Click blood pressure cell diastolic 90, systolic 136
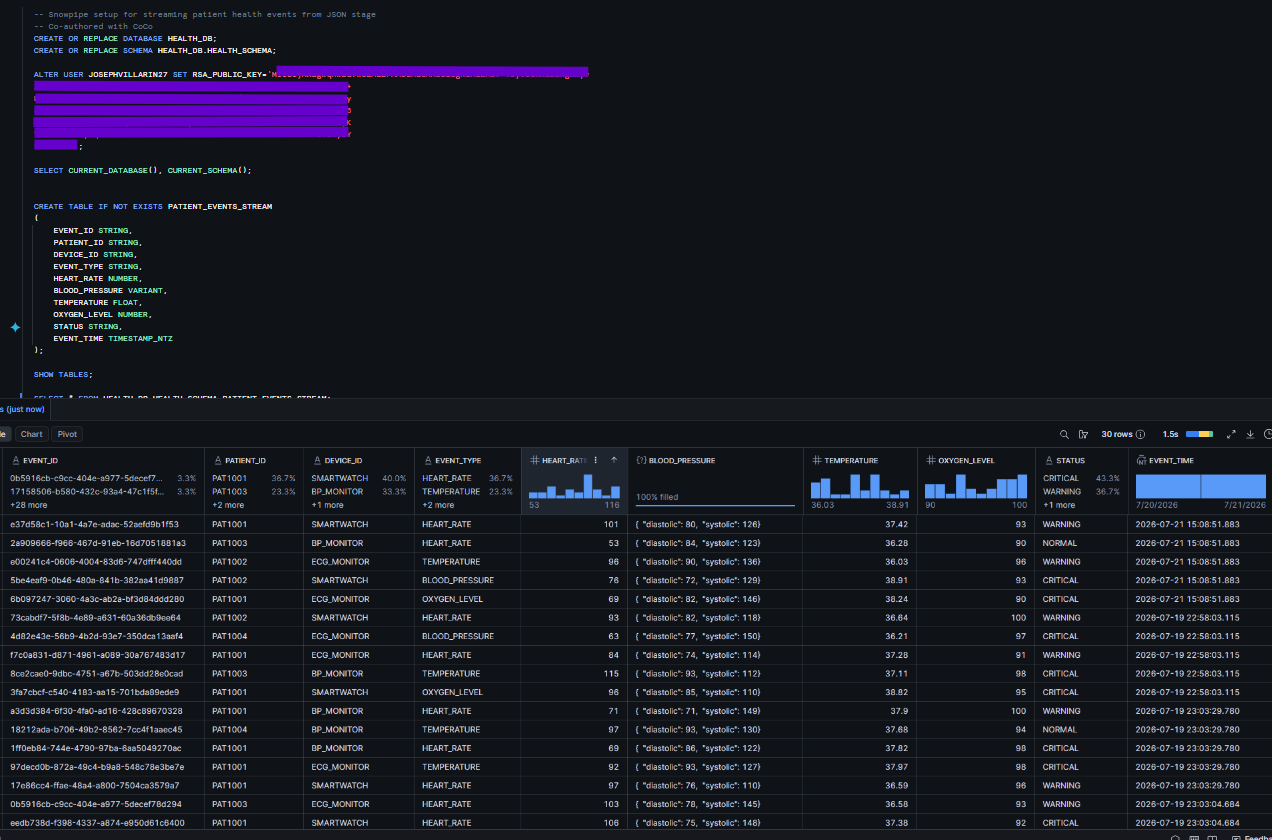 699,561
